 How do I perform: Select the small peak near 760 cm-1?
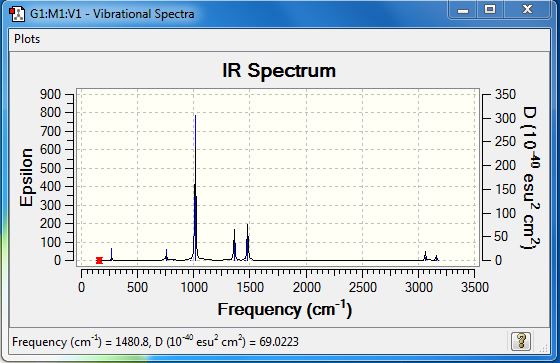pyautogui.click(x=166, y=255)
